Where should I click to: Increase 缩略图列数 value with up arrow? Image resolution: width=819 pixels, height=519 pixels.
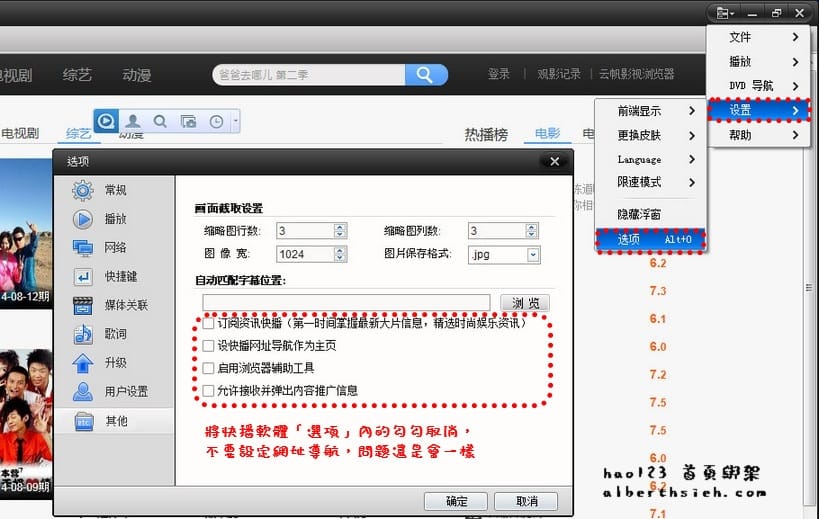531,227
